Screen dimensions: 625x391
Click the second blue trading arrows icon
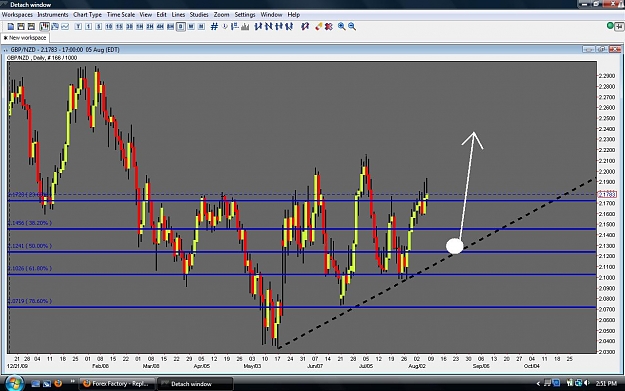click(x=269, y=27)
